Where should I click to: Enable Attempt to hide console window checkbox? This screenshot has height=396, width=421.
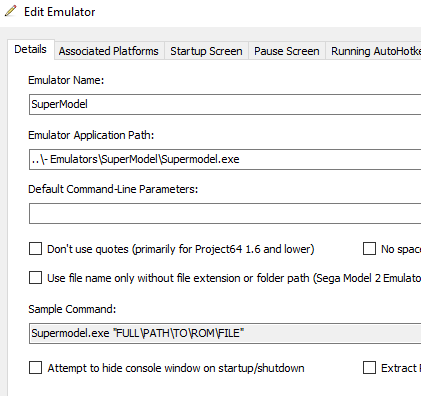(x=35, y=368)
